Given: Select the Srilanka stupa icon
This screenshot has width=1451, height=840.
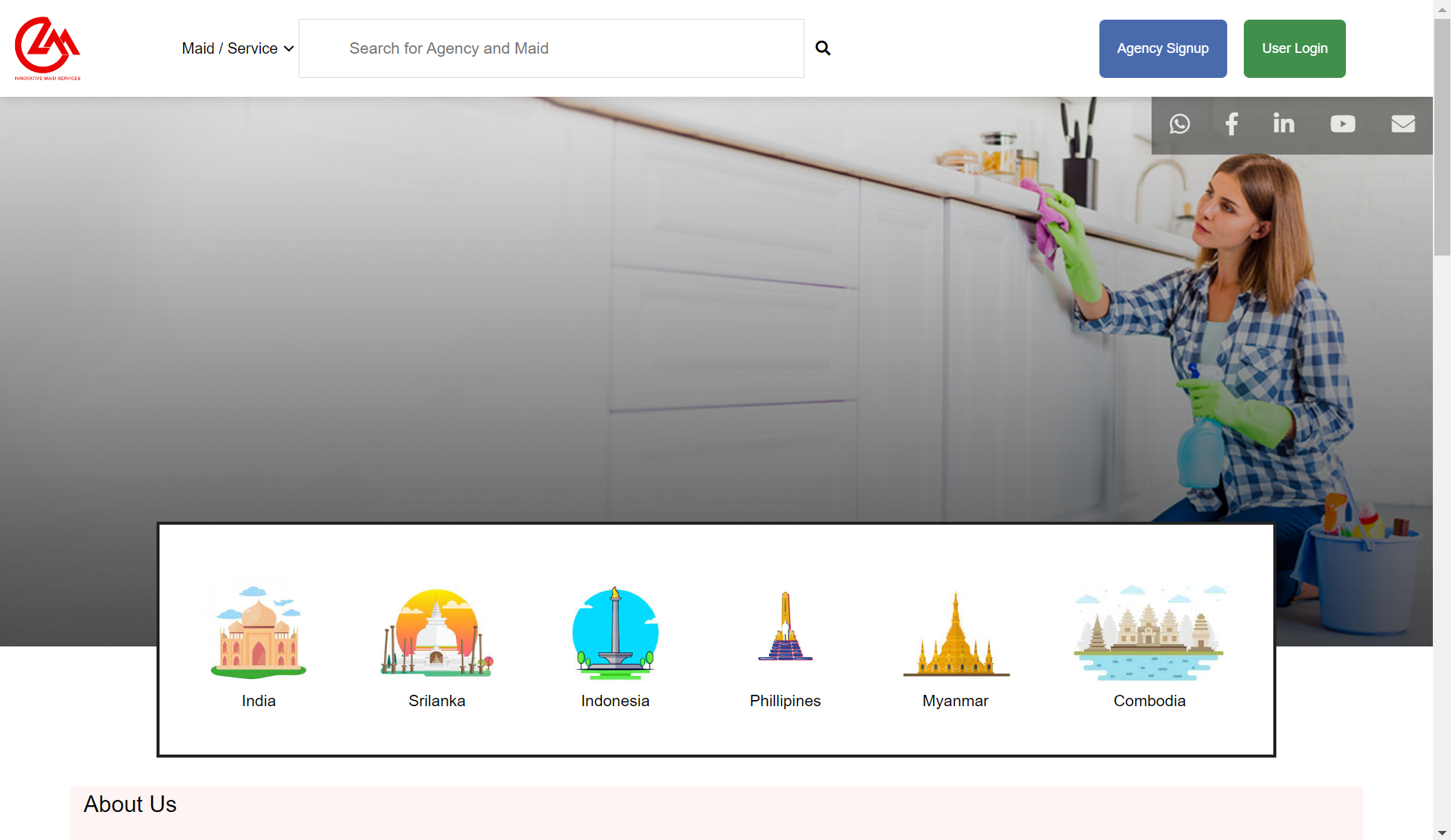Looking at the screenshot, I should (437, 632).
